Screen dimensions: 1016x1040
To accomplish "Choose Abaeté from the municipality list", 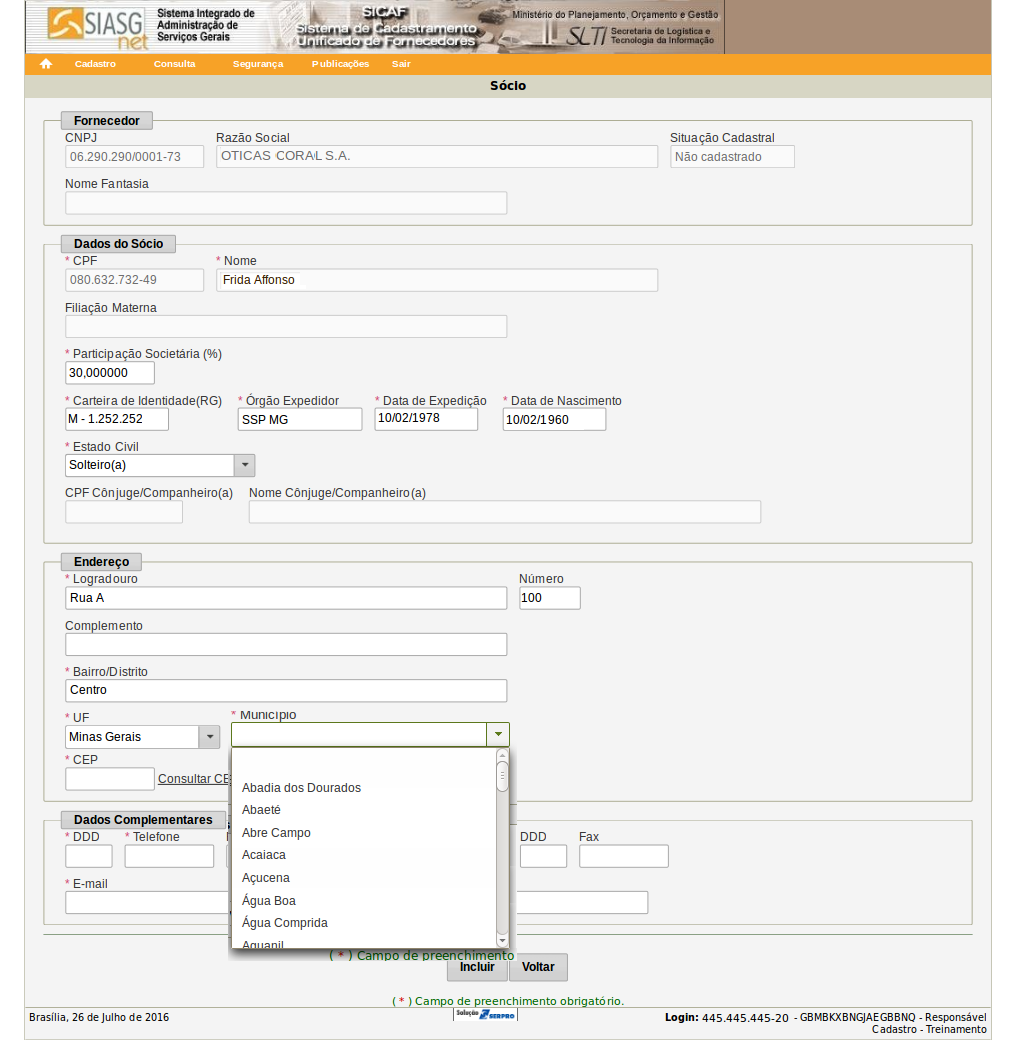I will tap(261, 810).
